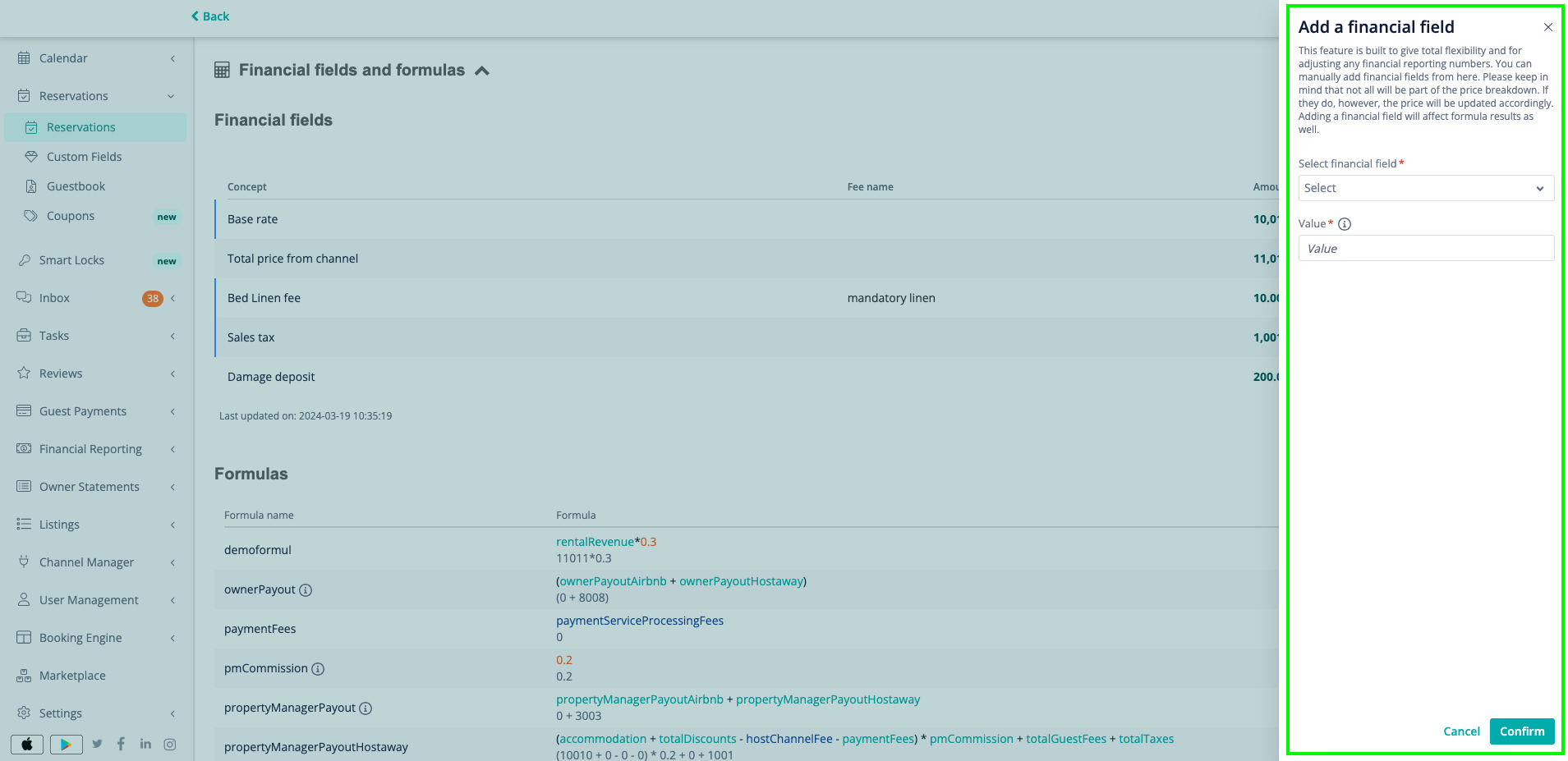Image resolution: width=1568 pixels, height=761 pixels.
Task: Click the Financial Reporting money icon
Action: coord(24,449)
